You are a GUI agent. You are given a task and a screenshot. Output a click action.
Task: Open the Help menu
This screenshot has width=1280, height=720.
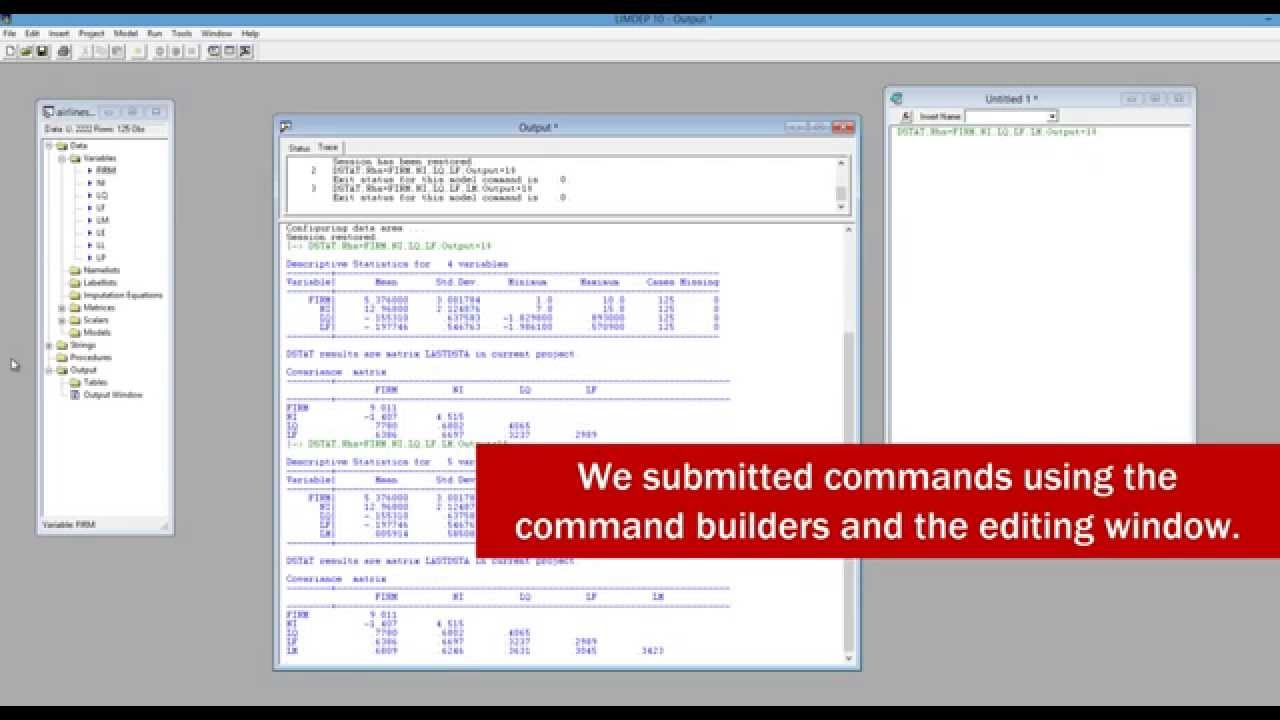click(x=250, y=33)
